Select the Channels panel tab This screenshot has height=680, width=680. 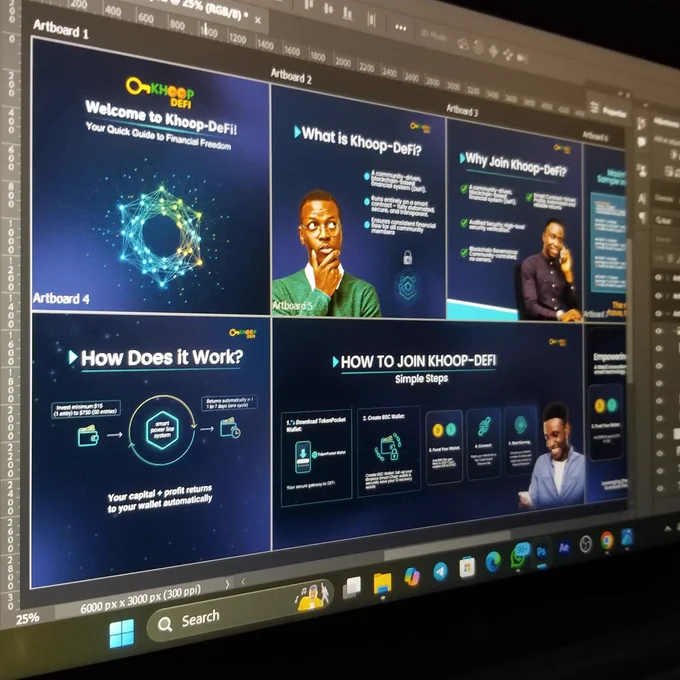[x=664, y=199]
